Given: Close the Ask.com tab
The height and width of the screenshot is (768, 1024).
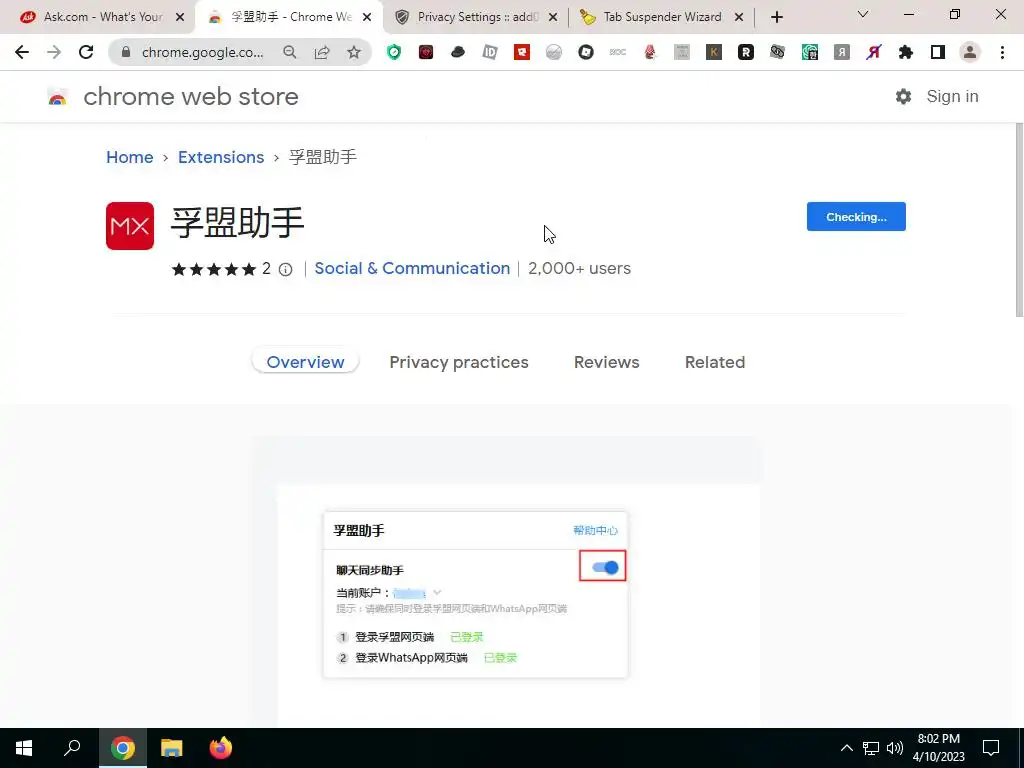Looking at the screenshot, I should click(x=180, y=18).
